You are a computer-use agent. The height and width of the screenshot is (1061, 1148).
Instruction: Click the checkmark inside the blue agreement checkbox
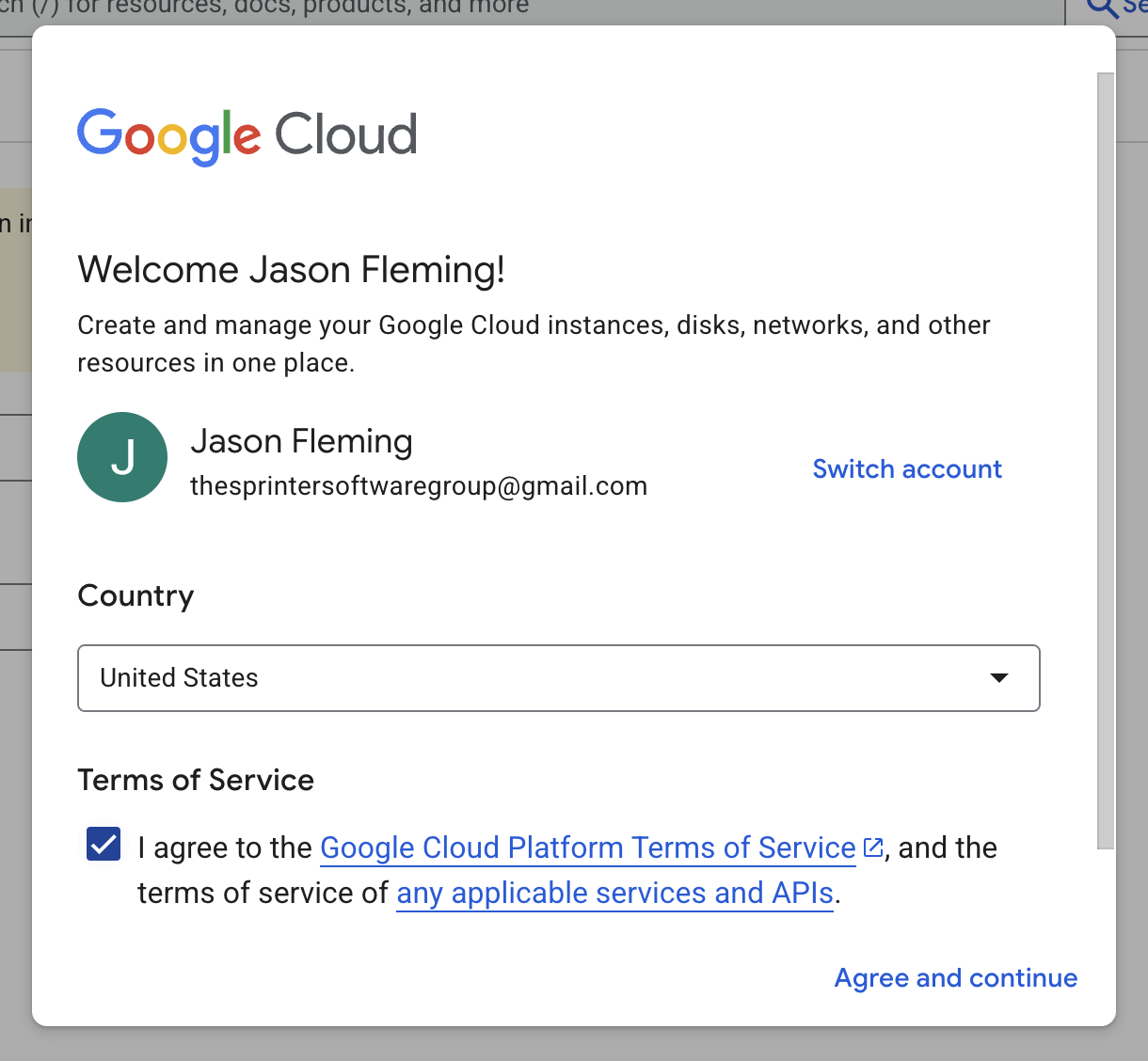[x=103, y=845]
